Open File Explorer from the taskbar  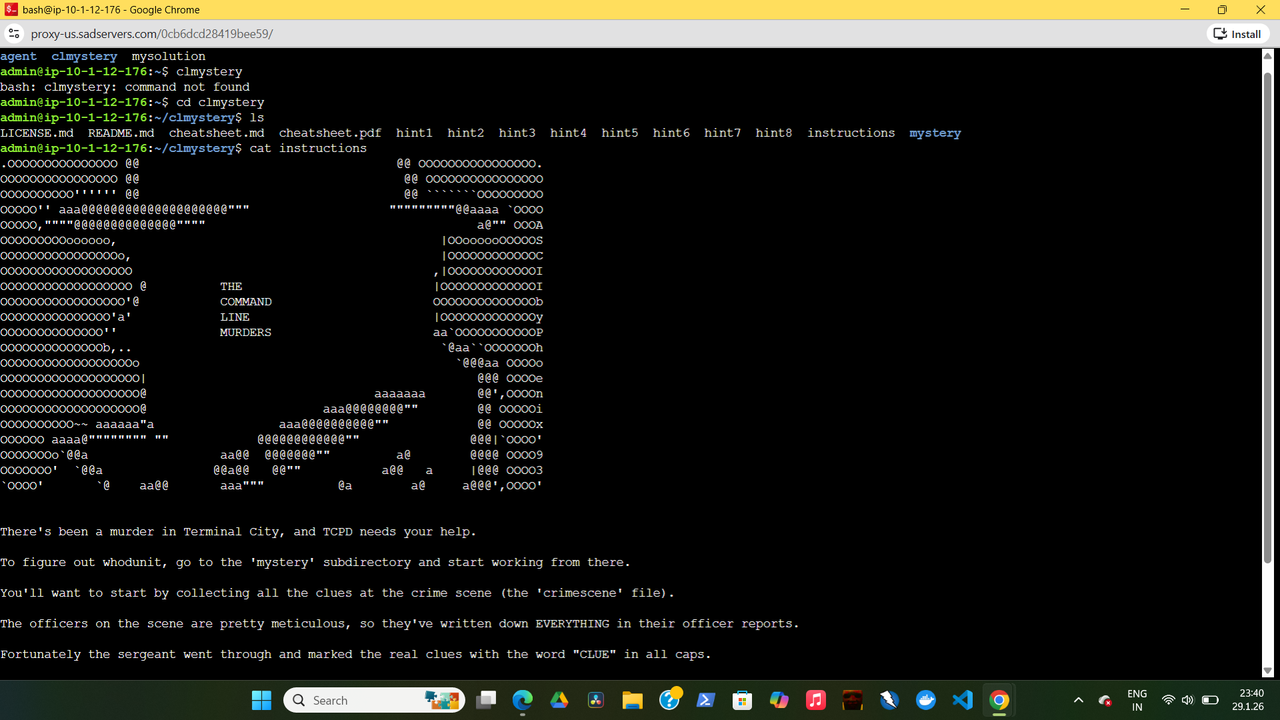point(632,700)
